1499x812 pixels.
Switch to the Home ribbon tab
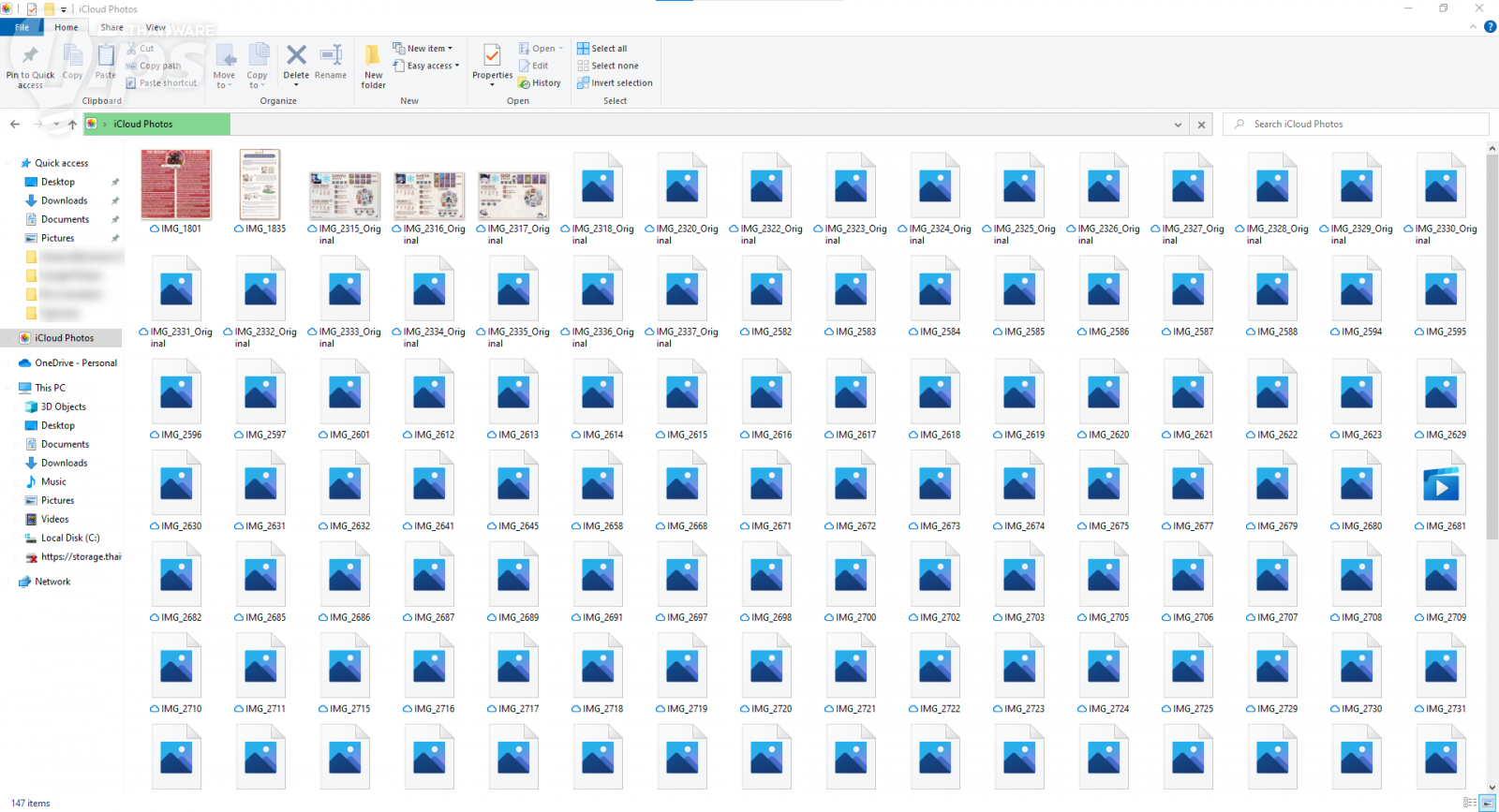tap(67, 27)
